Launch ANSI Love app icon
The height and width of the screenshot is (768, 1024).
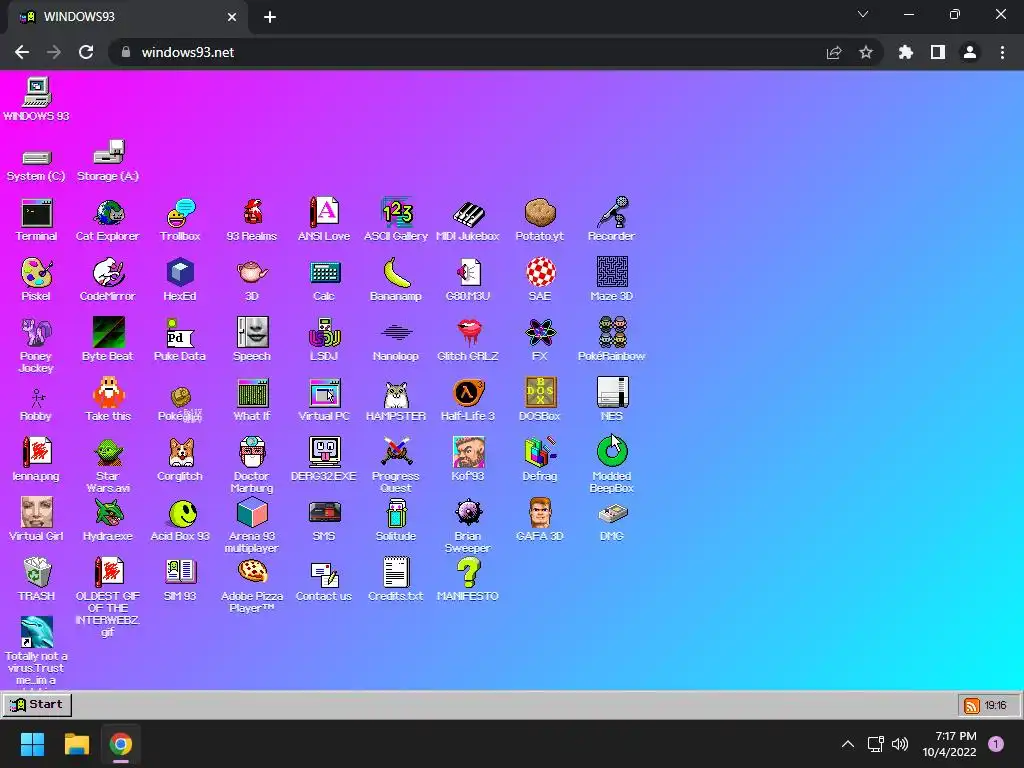(x=324, y=214)
